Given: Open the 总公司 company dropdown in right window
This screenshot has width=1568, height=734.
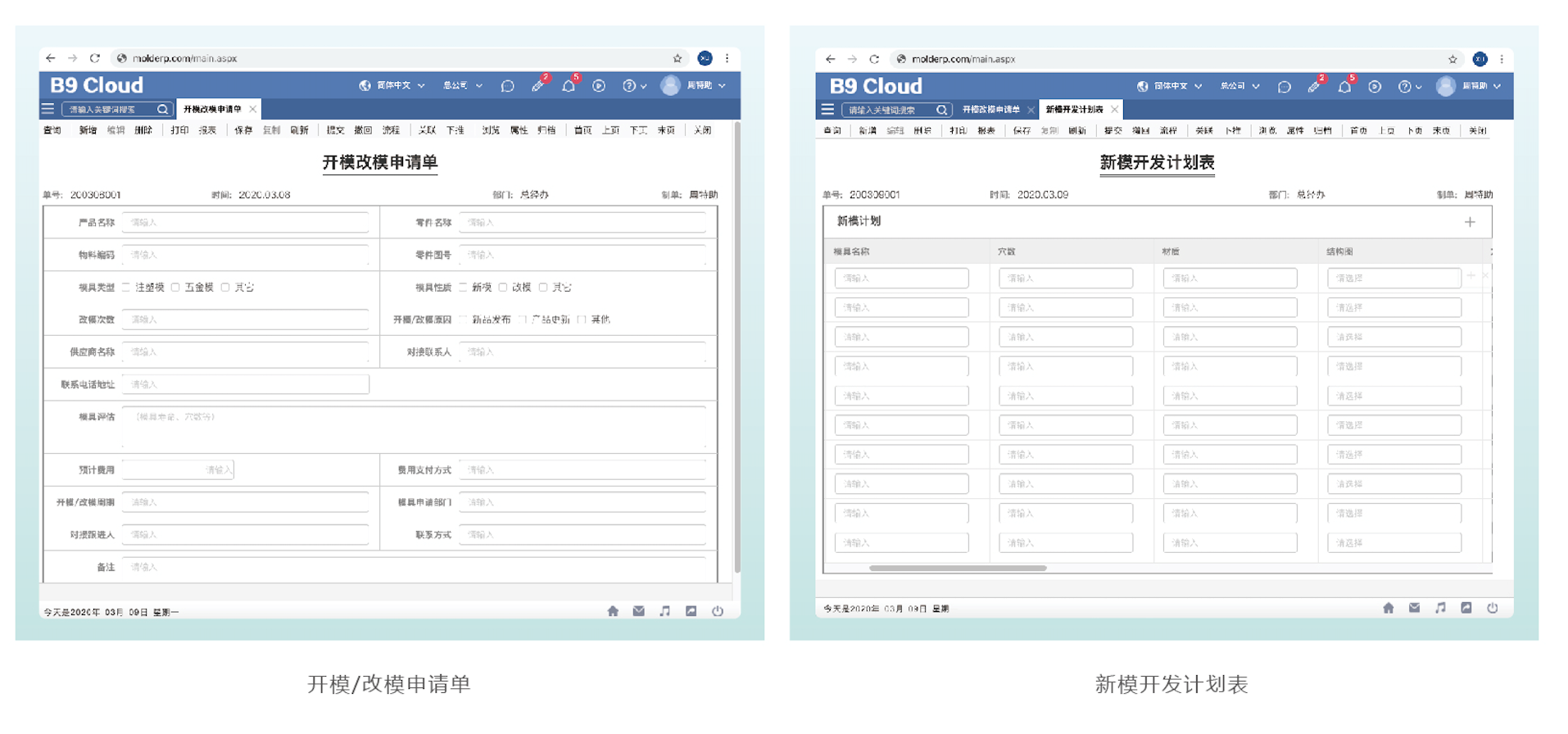Looking at the screenshot, I should [x=1239, y=87].
